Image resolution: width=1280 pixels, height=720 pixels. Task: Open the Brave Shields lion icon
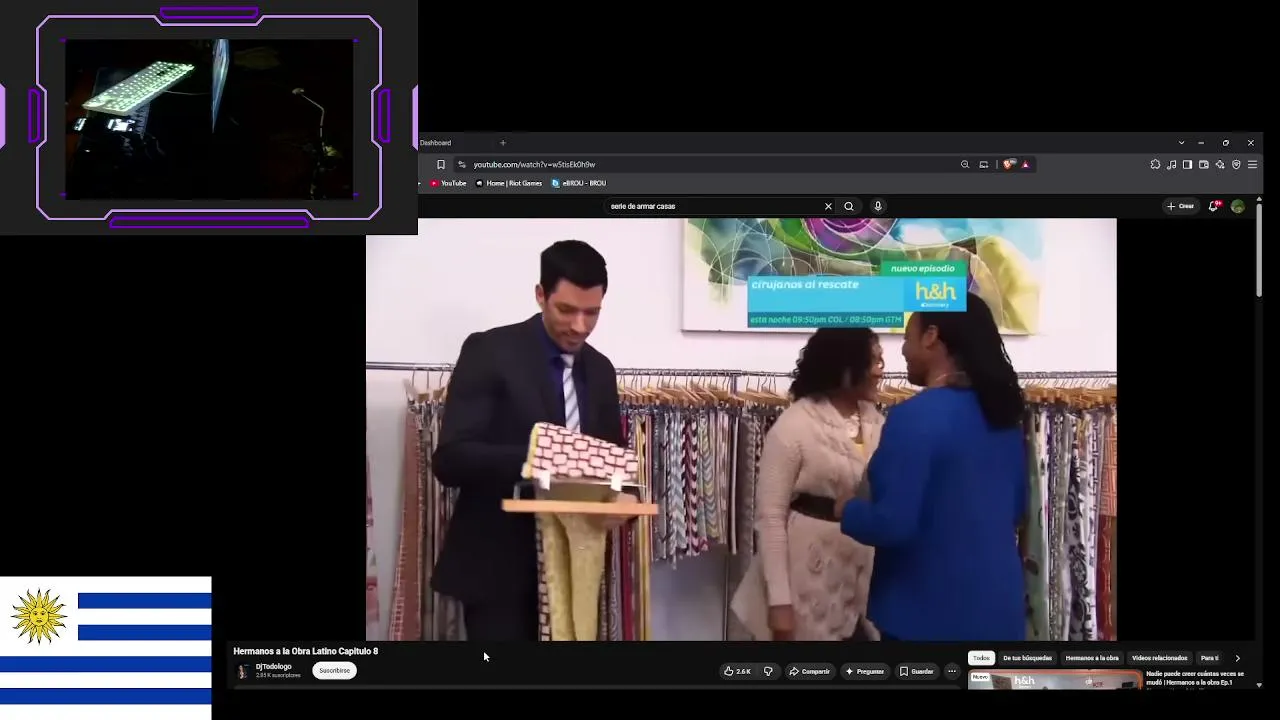pyautogui.click(x=1009, y=164)
